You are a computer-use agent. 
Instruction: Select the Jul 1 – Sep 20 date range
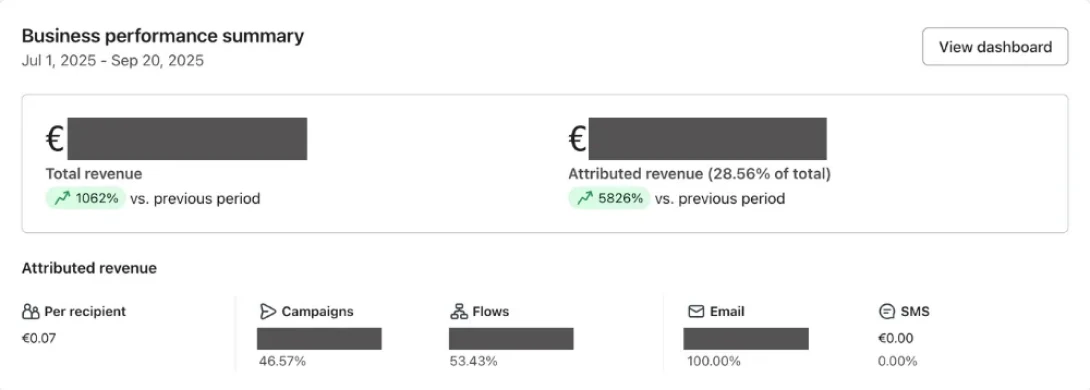[x=113, y=60]
